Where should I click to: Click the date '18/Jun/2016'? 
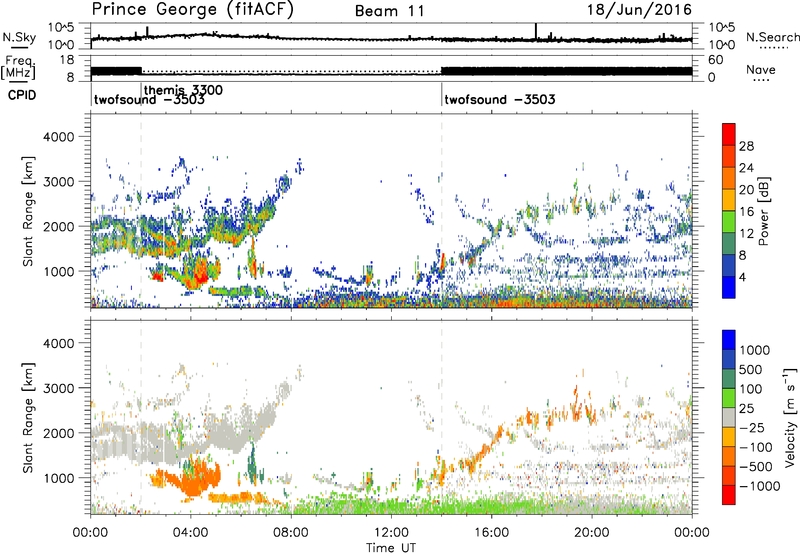639,10
